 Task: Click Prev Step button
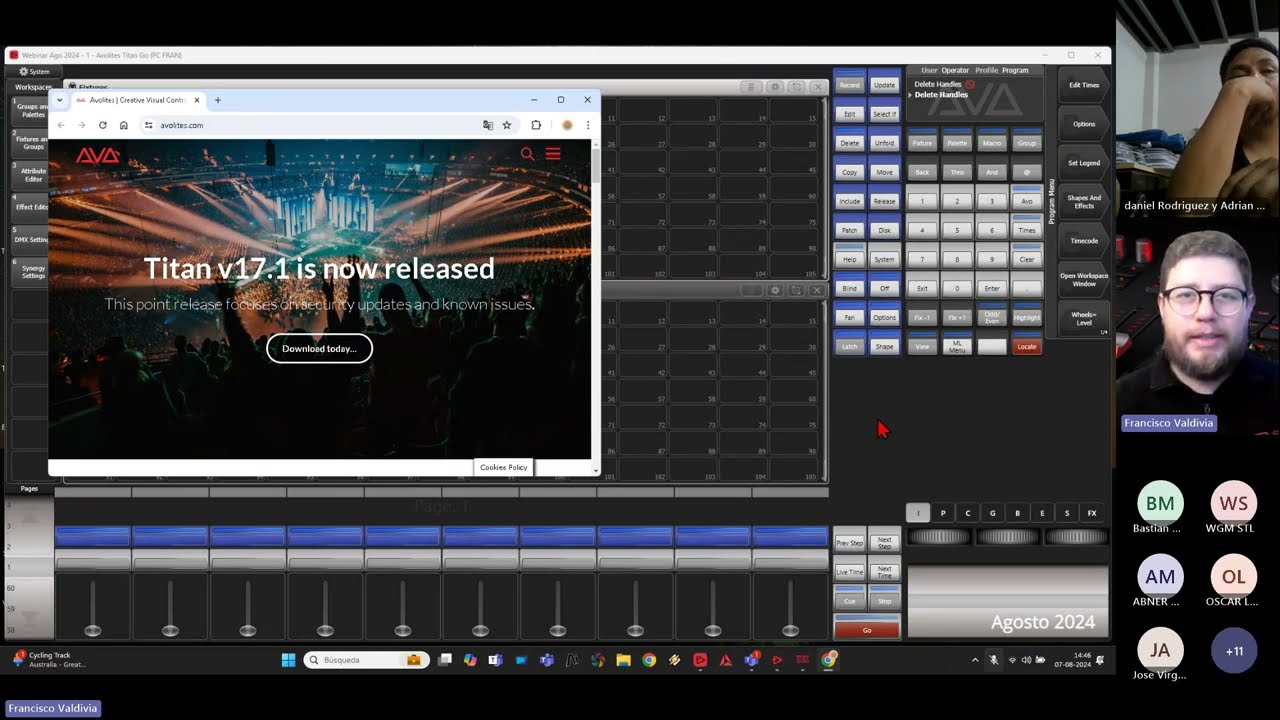pos(849,542)
